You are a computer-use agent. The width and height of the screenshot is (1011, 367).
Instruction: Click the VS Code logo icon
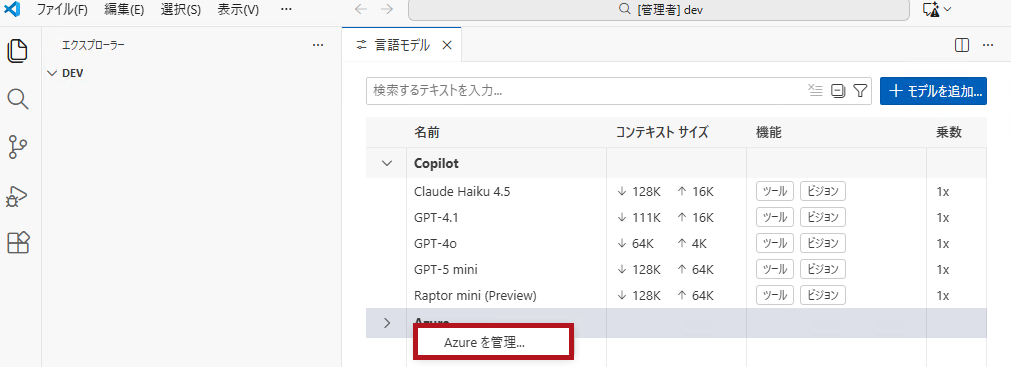[x=12, y=10]
